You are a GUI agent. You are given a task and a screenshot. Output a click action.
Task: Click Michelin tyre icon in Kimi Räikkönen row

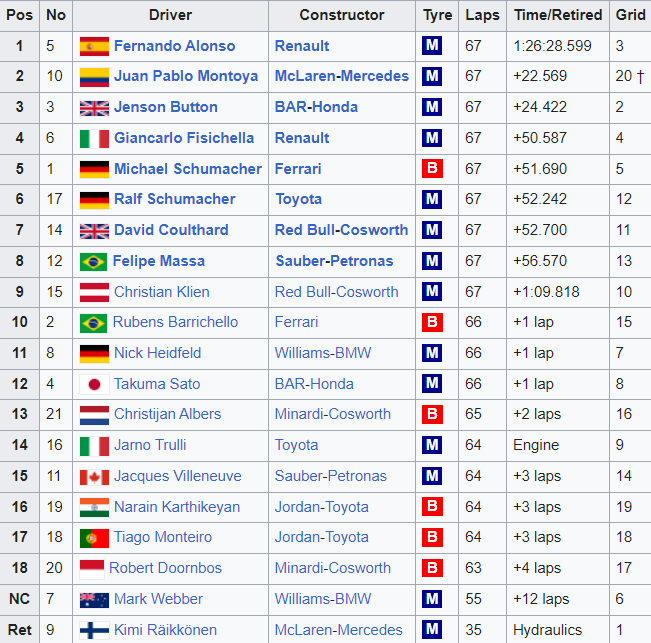(432, 629)
